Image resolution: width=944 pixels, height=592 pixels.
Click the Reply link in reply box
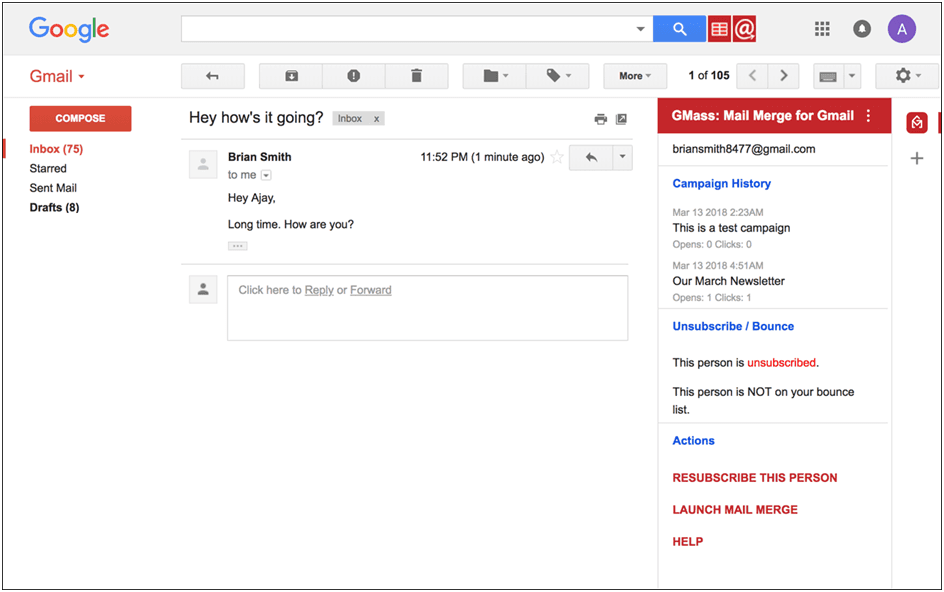(319, 290)
